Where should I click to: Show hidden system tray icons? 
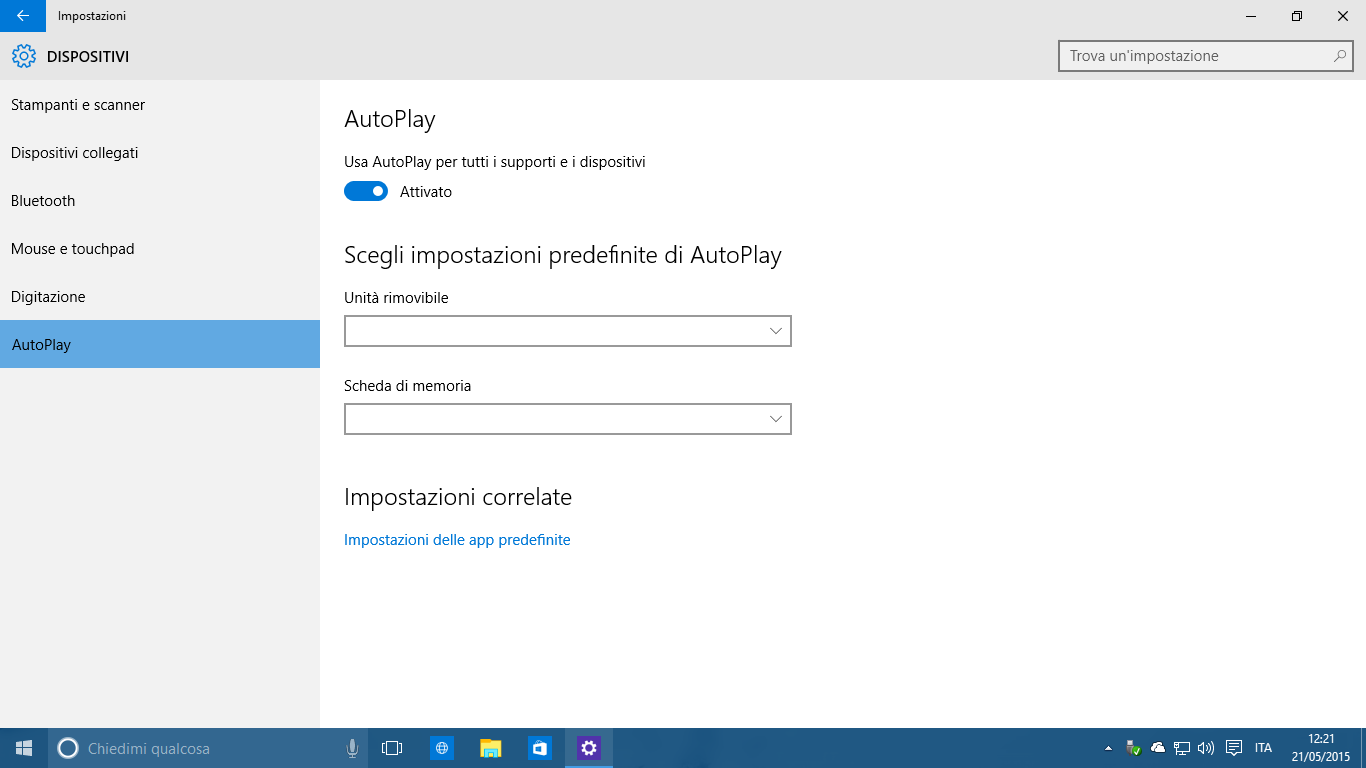[1108, 748]
